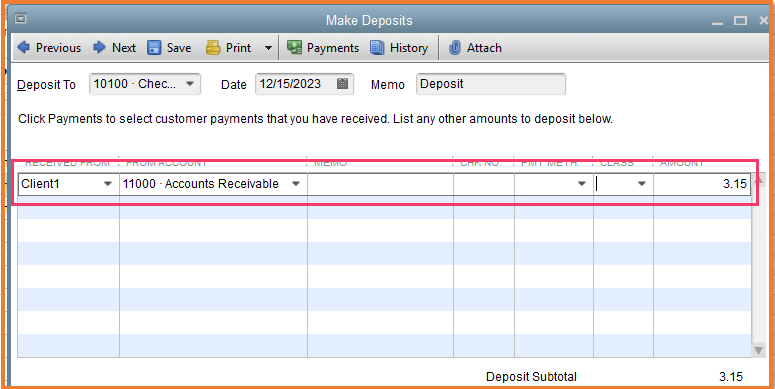Expand the Print dropdown arrow
The image size is (775, 389).
pyautogui.click(x=268, y=48)
